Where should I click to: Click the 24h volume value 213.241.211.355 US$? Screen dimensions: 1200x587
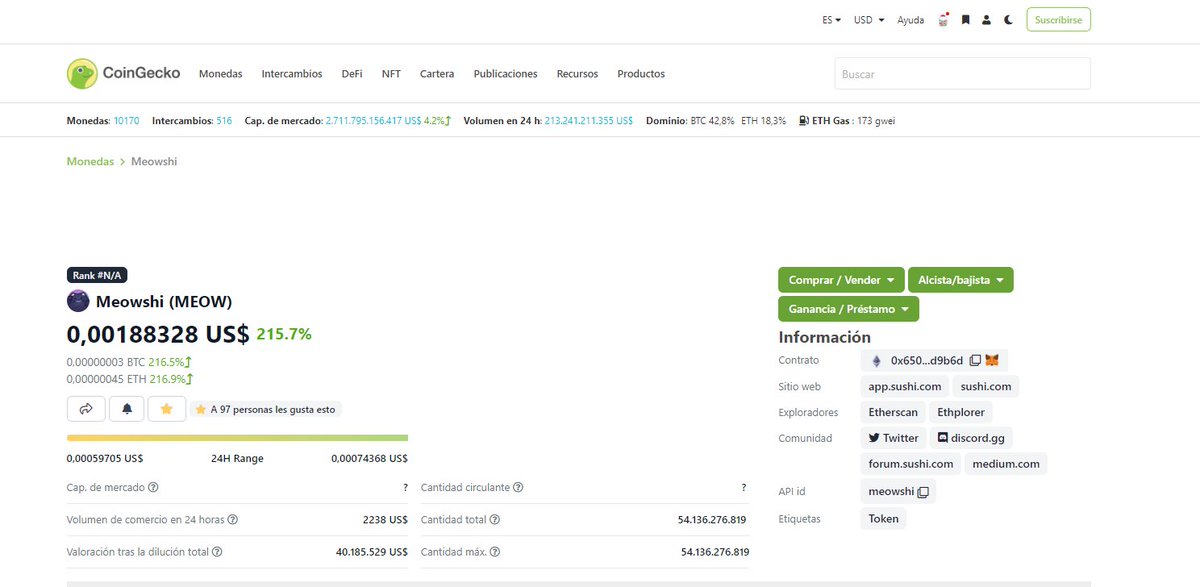coord(589,121)
